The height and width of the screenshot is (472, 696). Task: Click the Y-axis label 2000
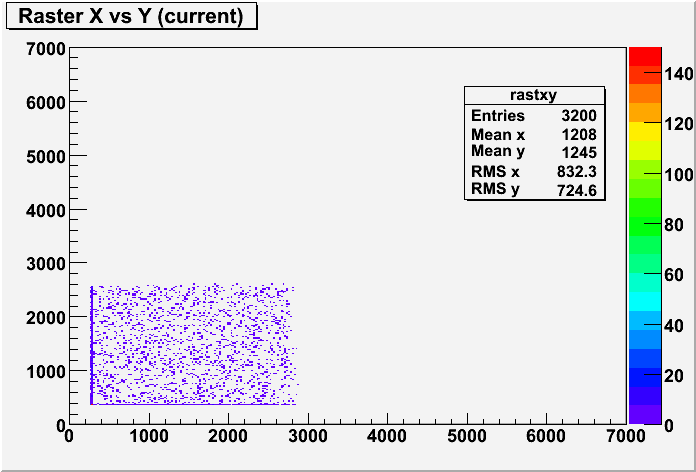45,317
